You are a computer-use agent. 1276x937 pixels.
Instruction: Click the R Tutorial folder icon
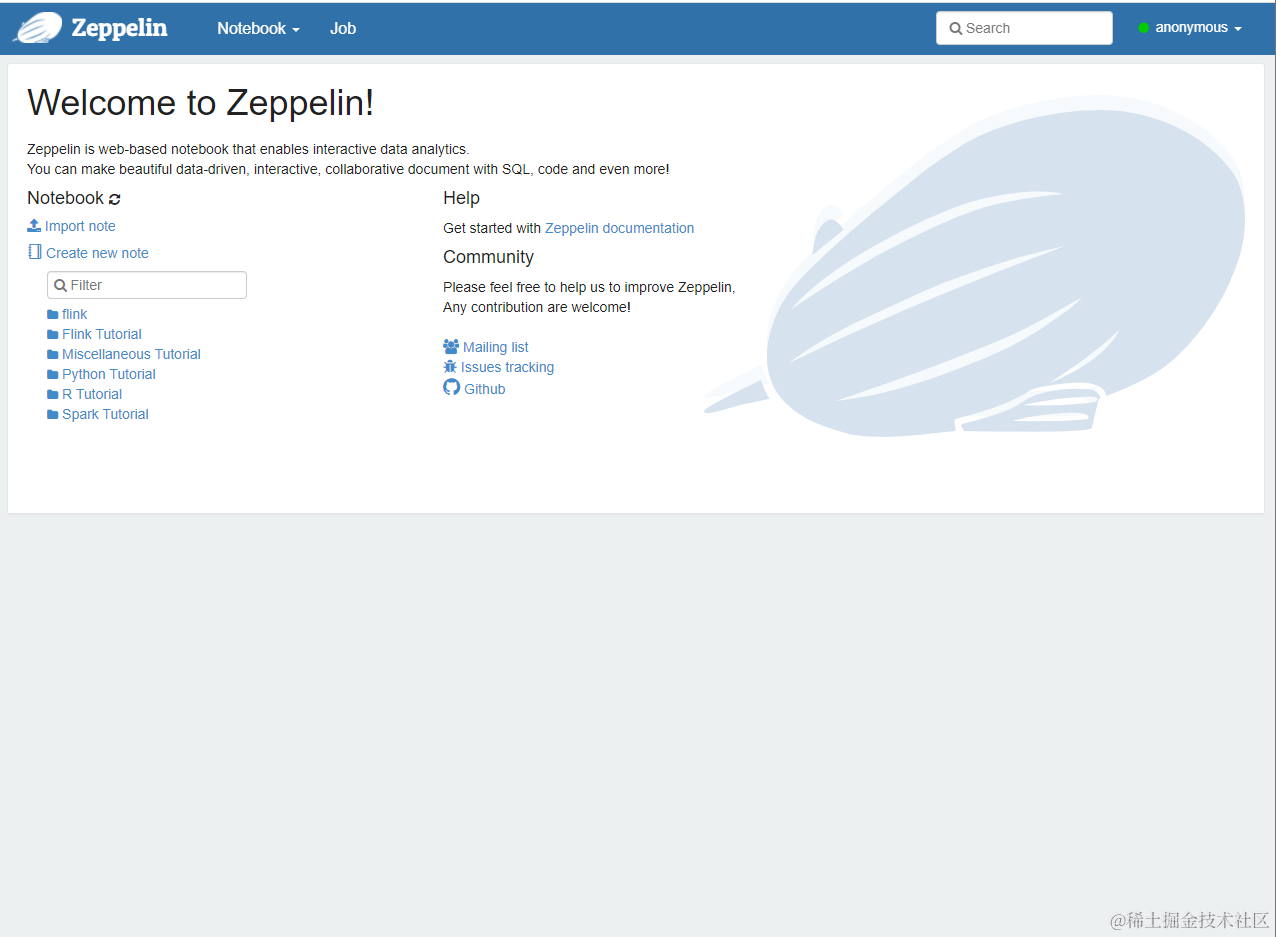tap(53, 394)
